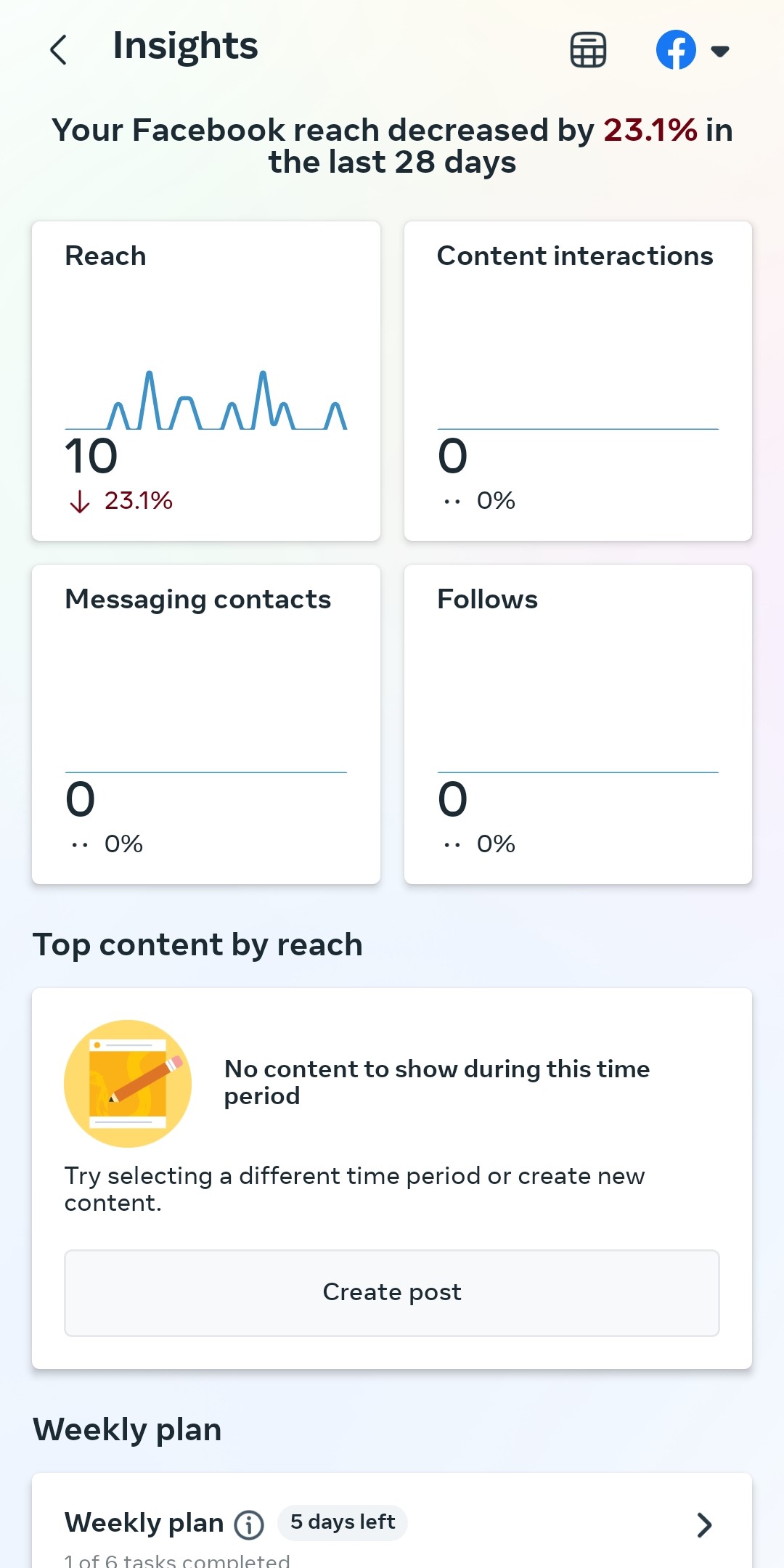This screenshot has height=1568, width=784.
Task: Tap the red down arrow under Reach
Action: pyautogui.click(x=80, y=501)
